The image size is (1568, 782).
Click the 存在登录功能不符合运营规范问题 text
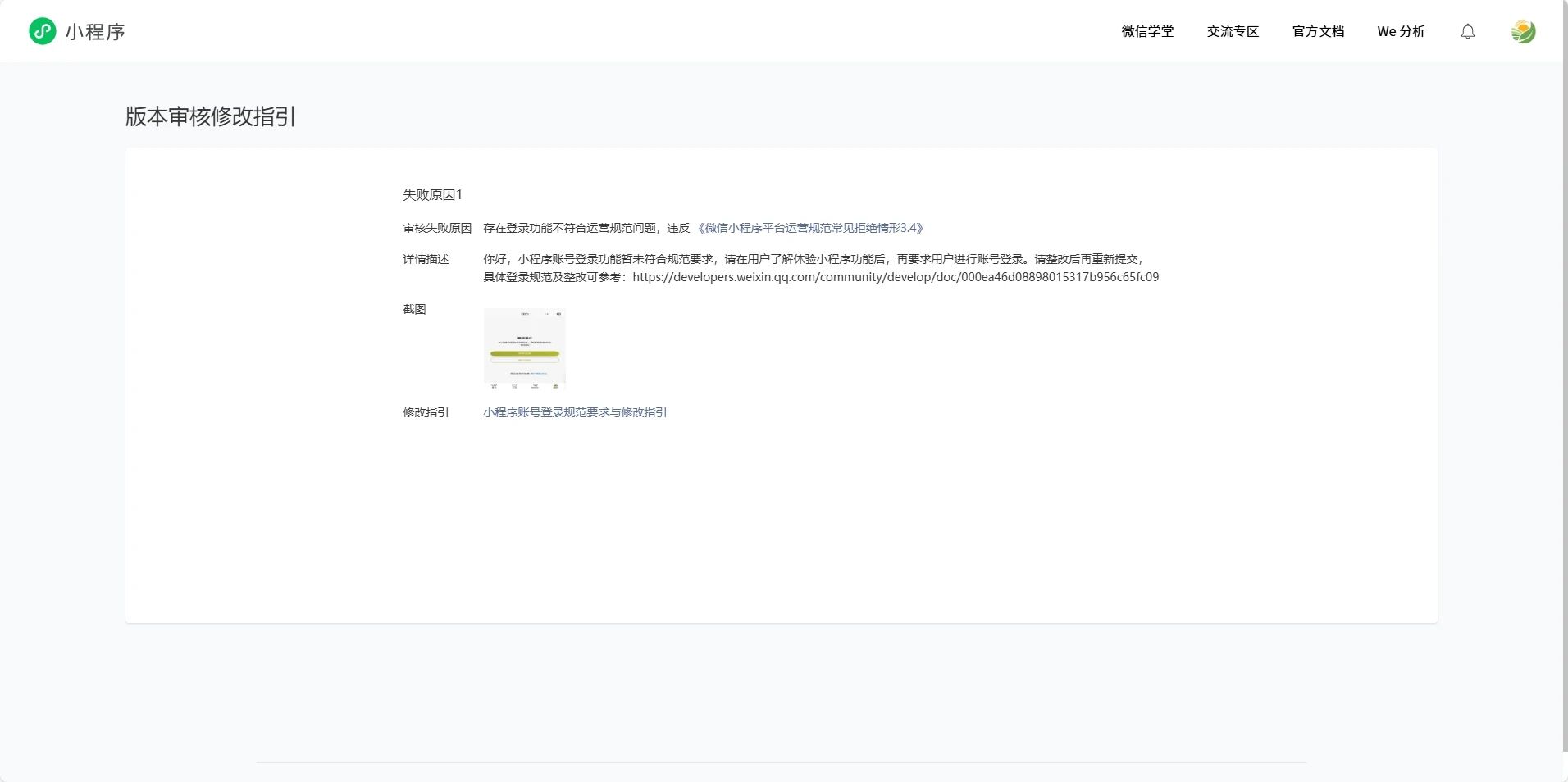click(x=569, y=228)
